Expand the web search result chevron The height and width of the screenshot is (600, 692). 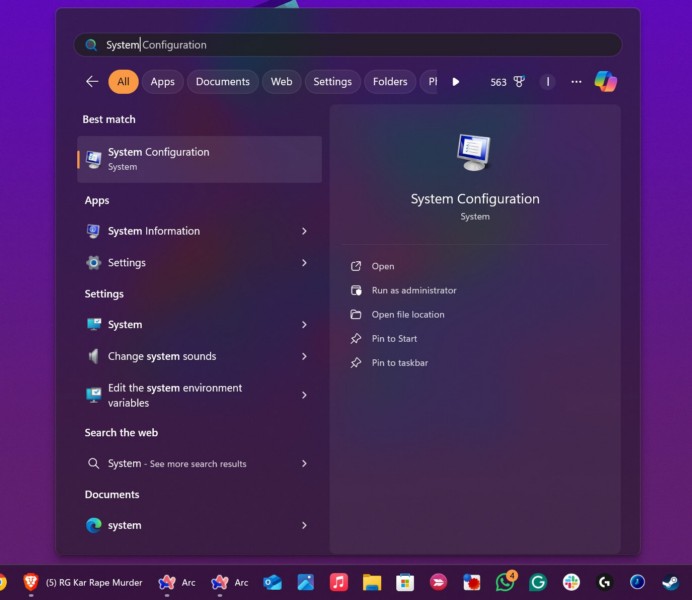(304, 463)
